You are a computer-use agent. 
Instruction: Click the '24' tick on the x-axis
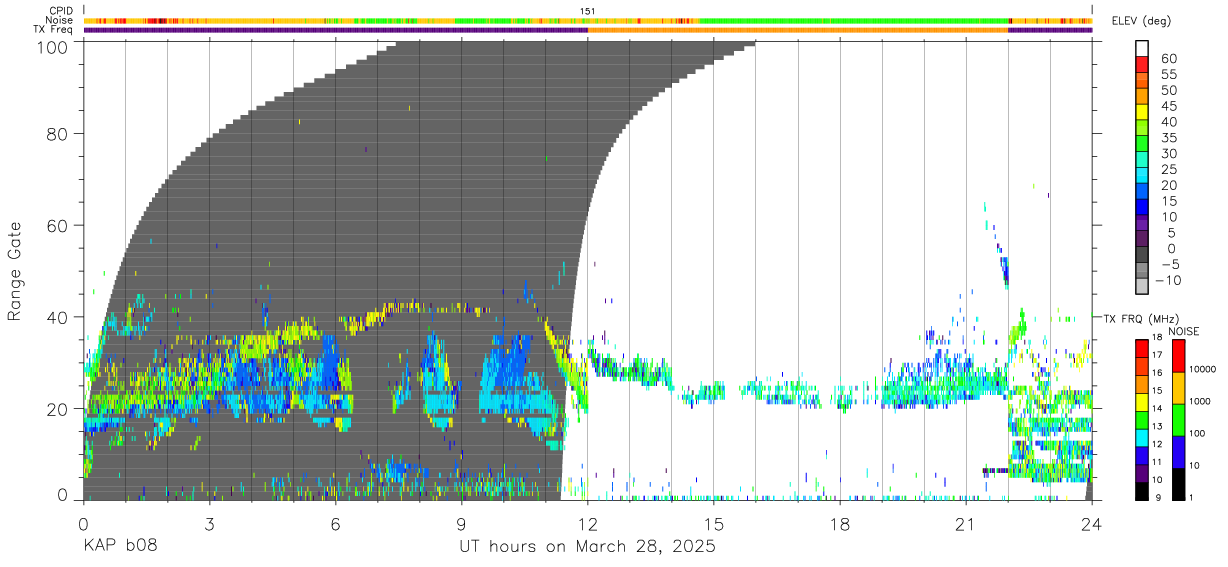pyautogui.click(x=1092, y=525)
